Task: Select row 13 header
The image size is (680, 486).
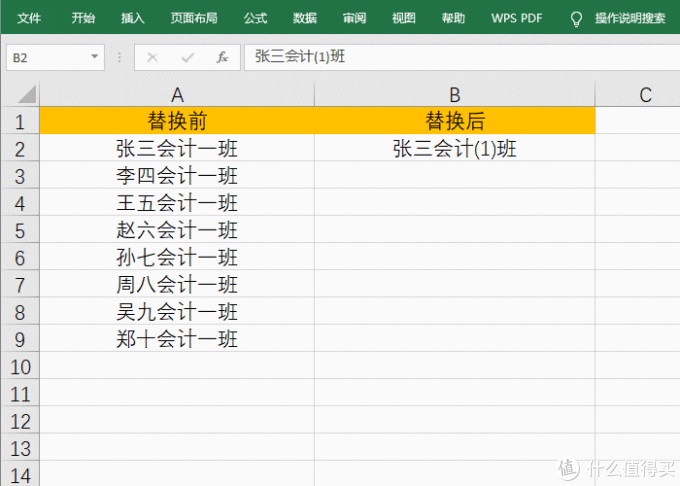Action: [20, 448]
